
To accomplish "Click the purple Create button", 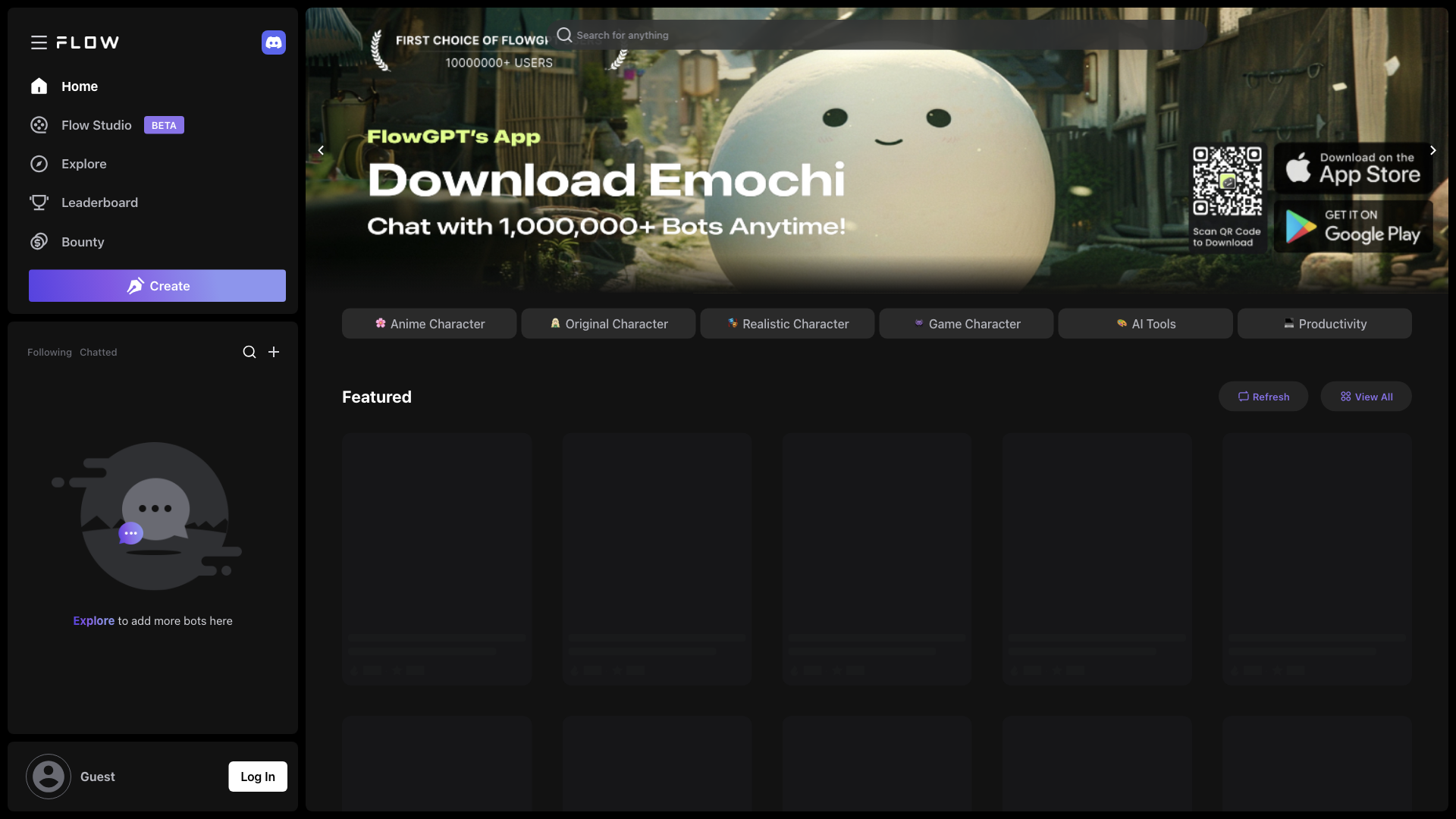I will [x=156, y=285].
